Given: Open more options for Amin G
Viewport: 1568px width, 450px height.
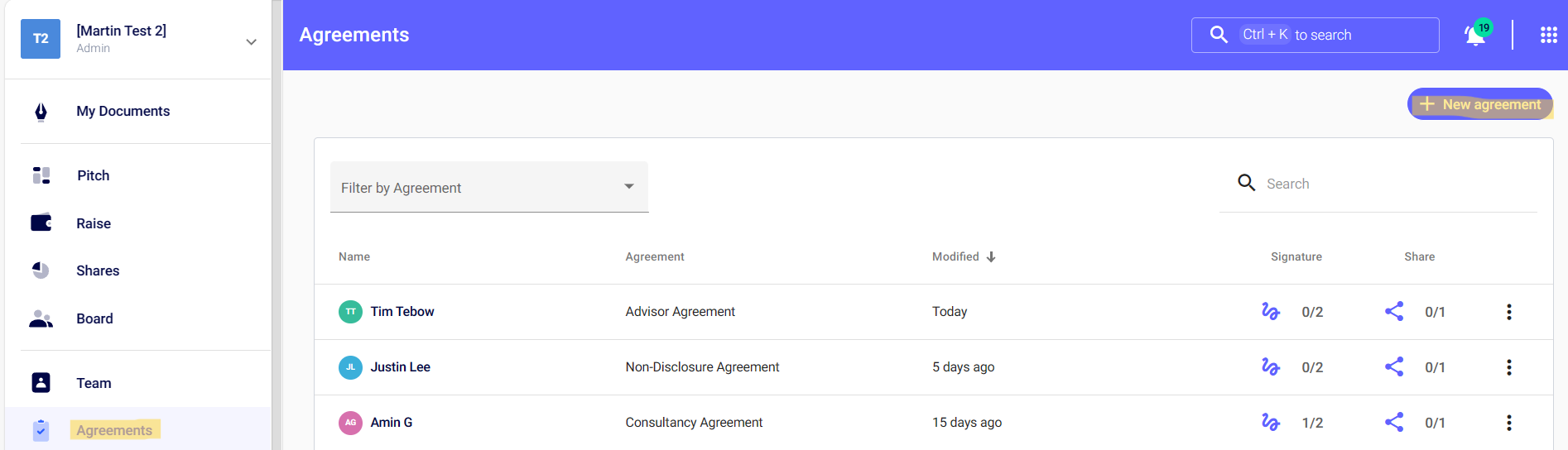Looking at the screenshot, I should pos(1508,423).
